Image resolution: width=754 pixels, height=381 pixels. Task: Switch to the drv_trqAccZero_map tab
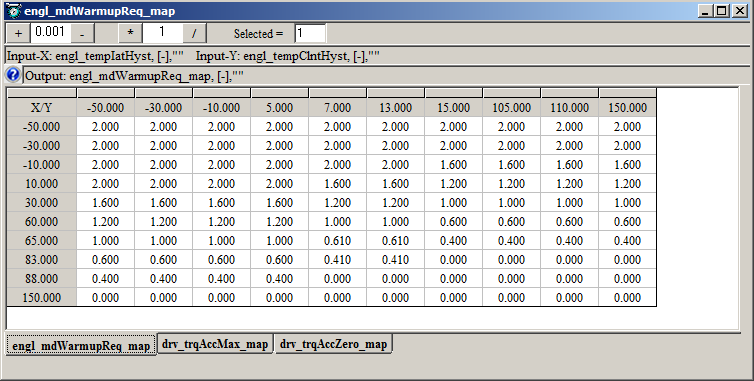pos(333,344)
